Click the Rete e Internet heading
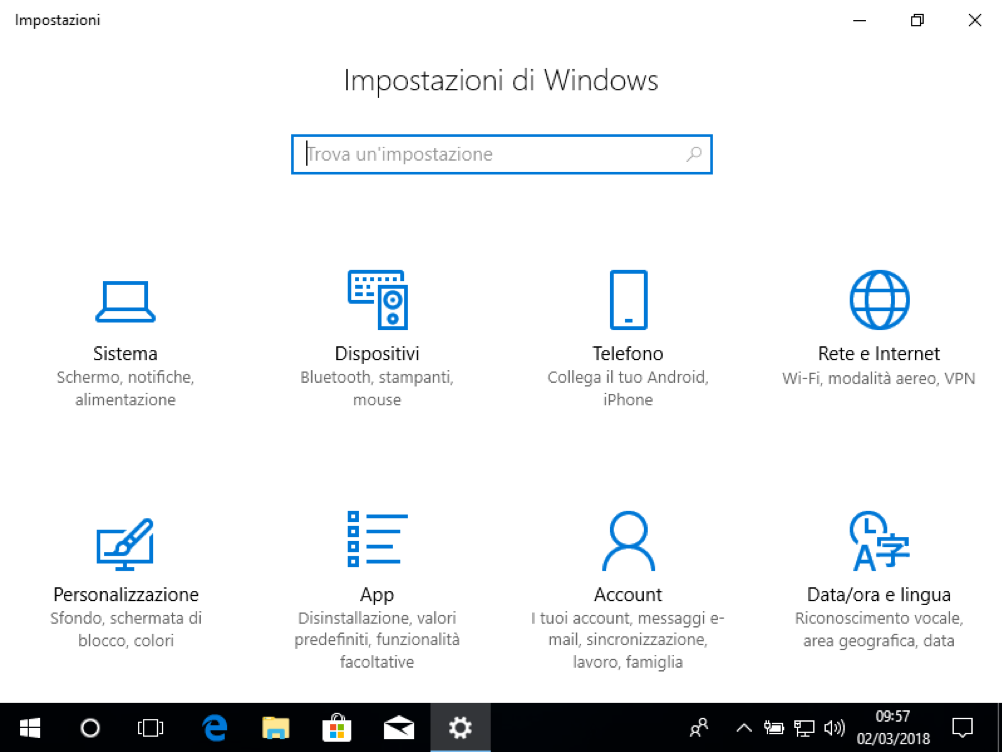This screenshot has width=1002, height=752. coord(879,353)
